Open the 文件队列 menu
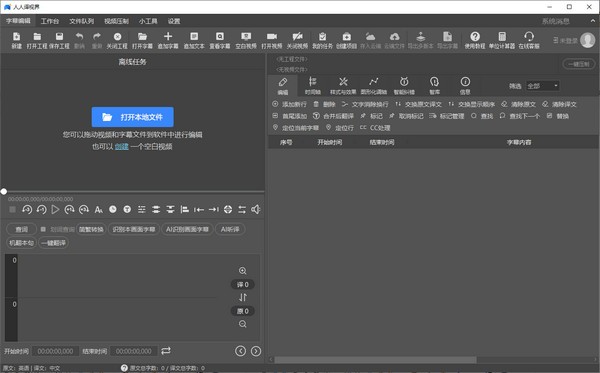This screenshot has width=600, height=373. 82,21
